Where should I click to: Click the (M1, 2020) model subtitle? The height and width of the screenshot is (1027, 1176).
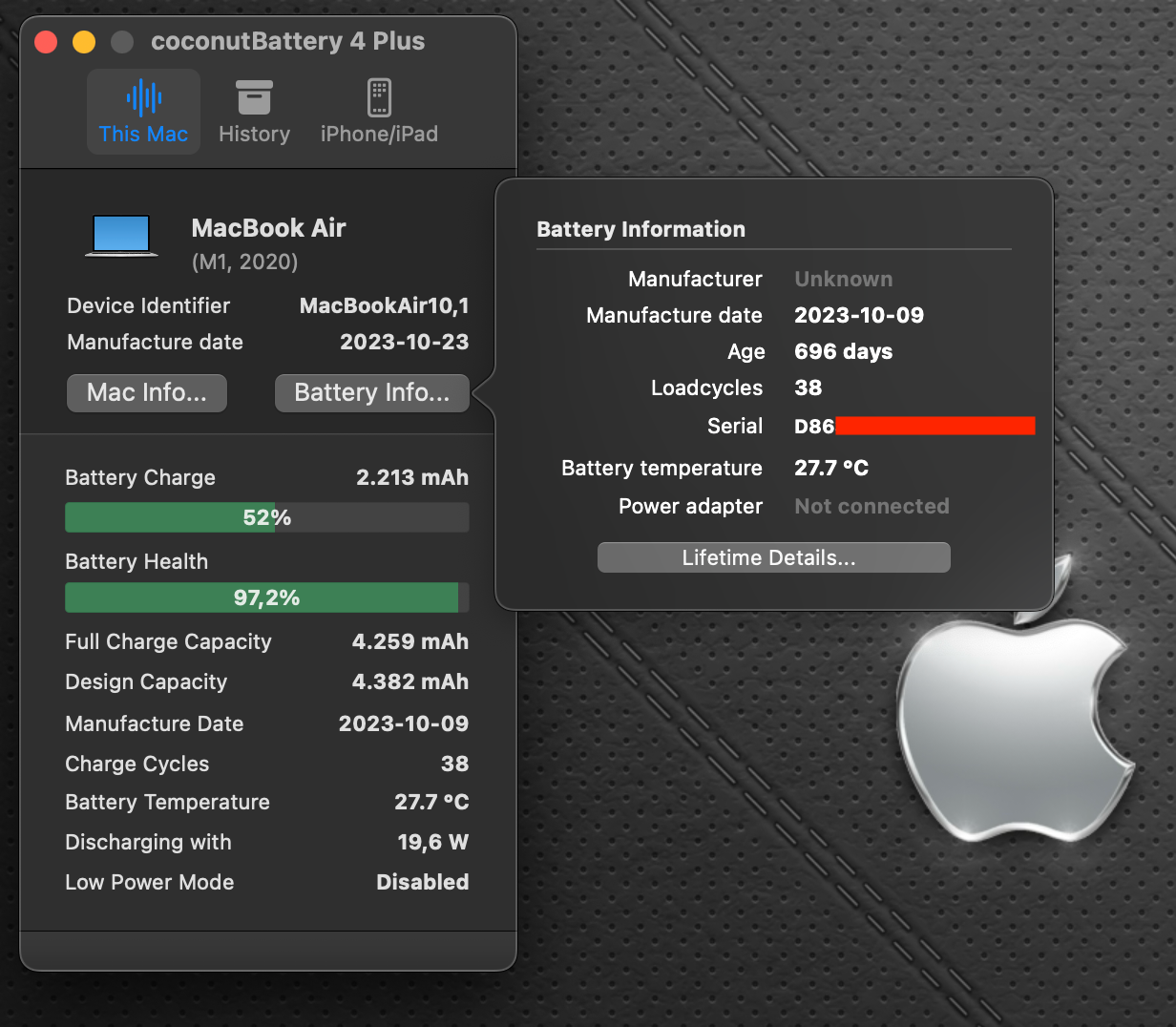click(245, 262)
